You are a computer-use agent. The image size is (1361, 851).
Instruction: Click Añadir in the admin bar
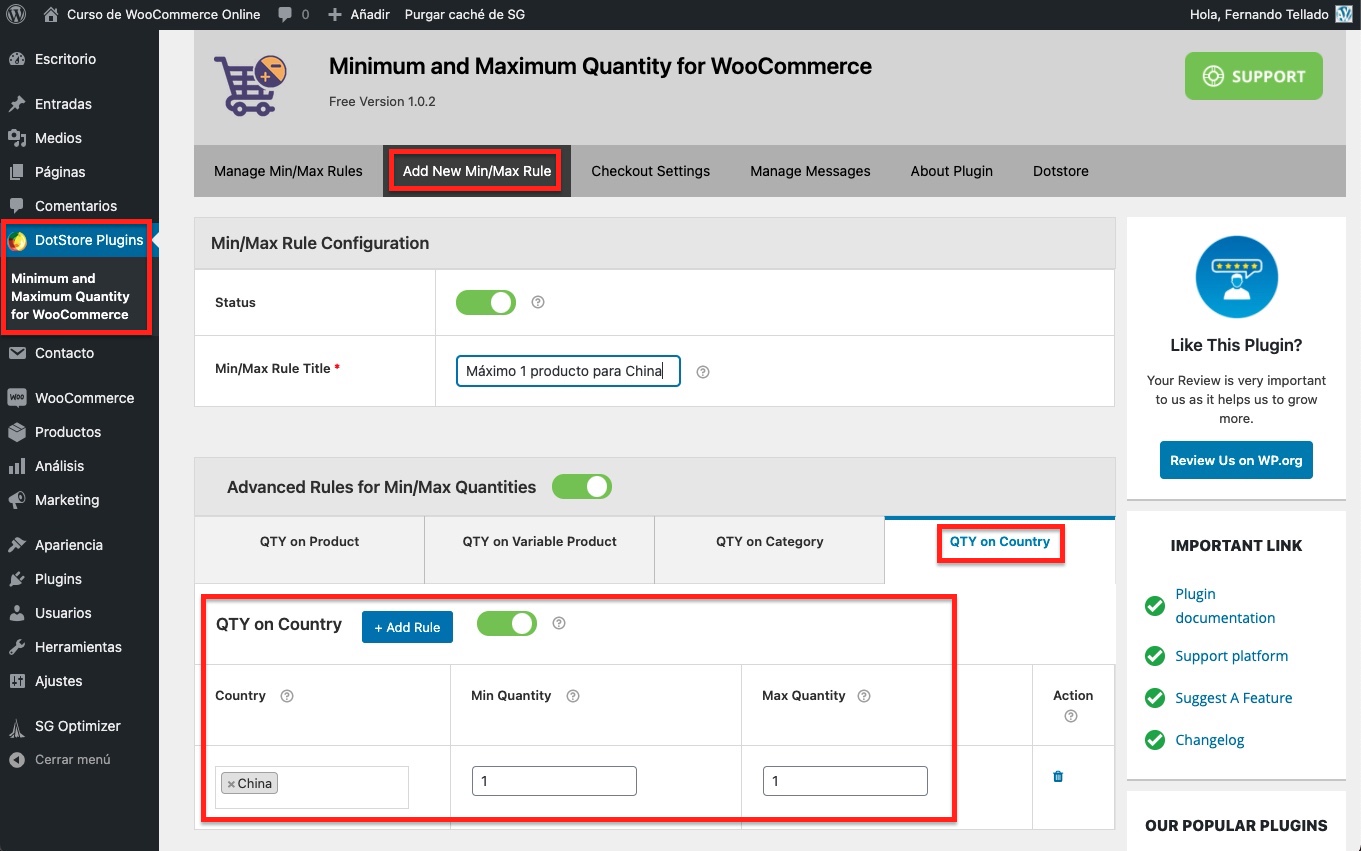point(358,14)
